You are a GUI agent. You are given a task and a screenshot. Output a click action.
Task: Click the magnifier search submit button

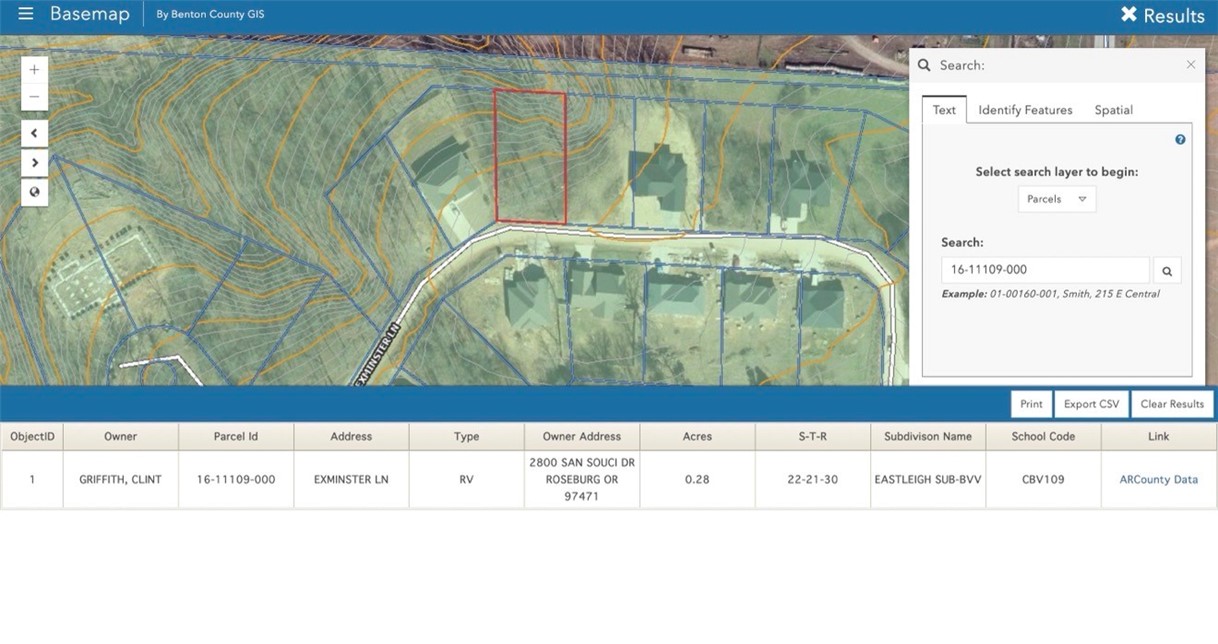click(x=1167, y=270)
